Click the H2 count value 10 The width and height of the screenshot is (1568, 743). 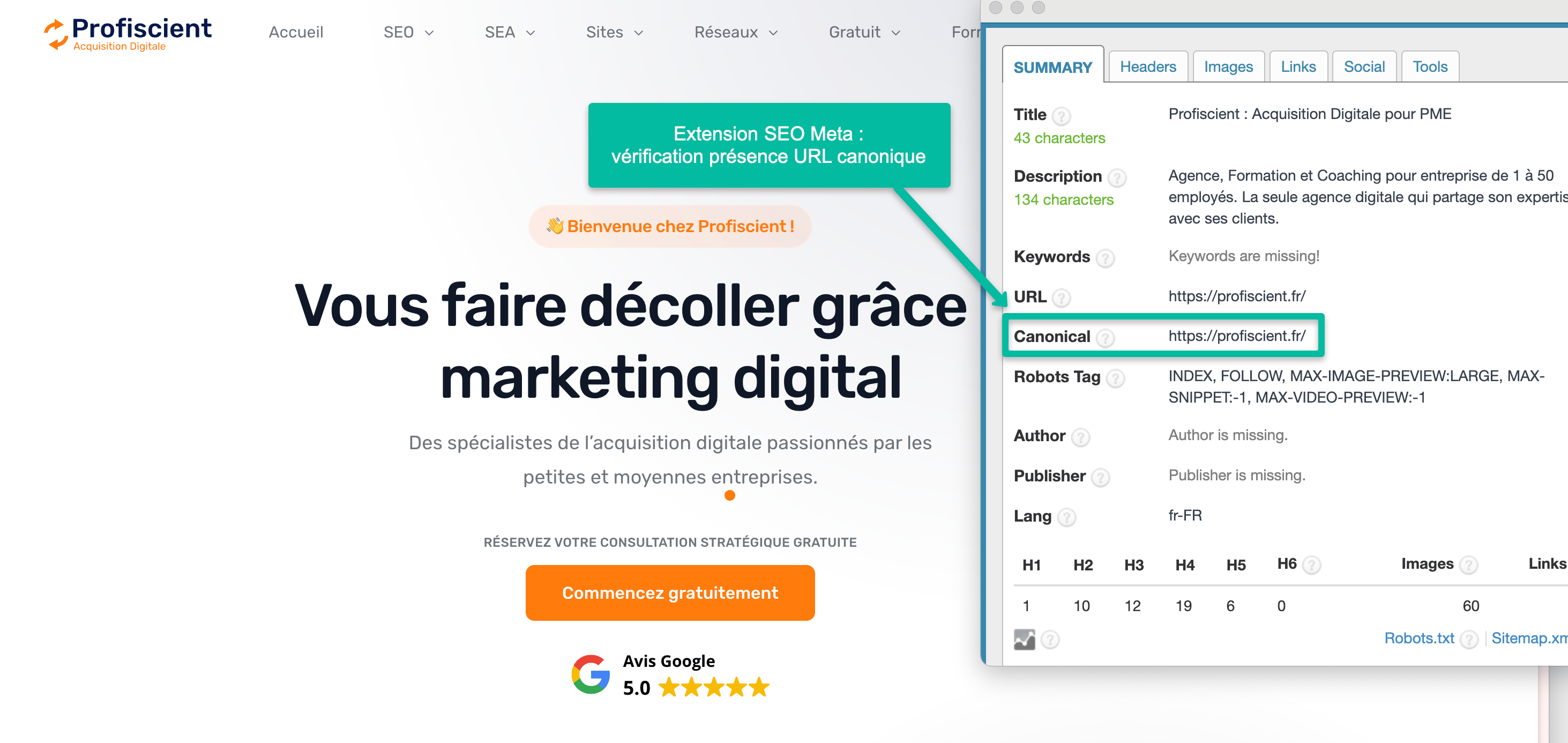pyautogui.click(x=1081, y=606)
